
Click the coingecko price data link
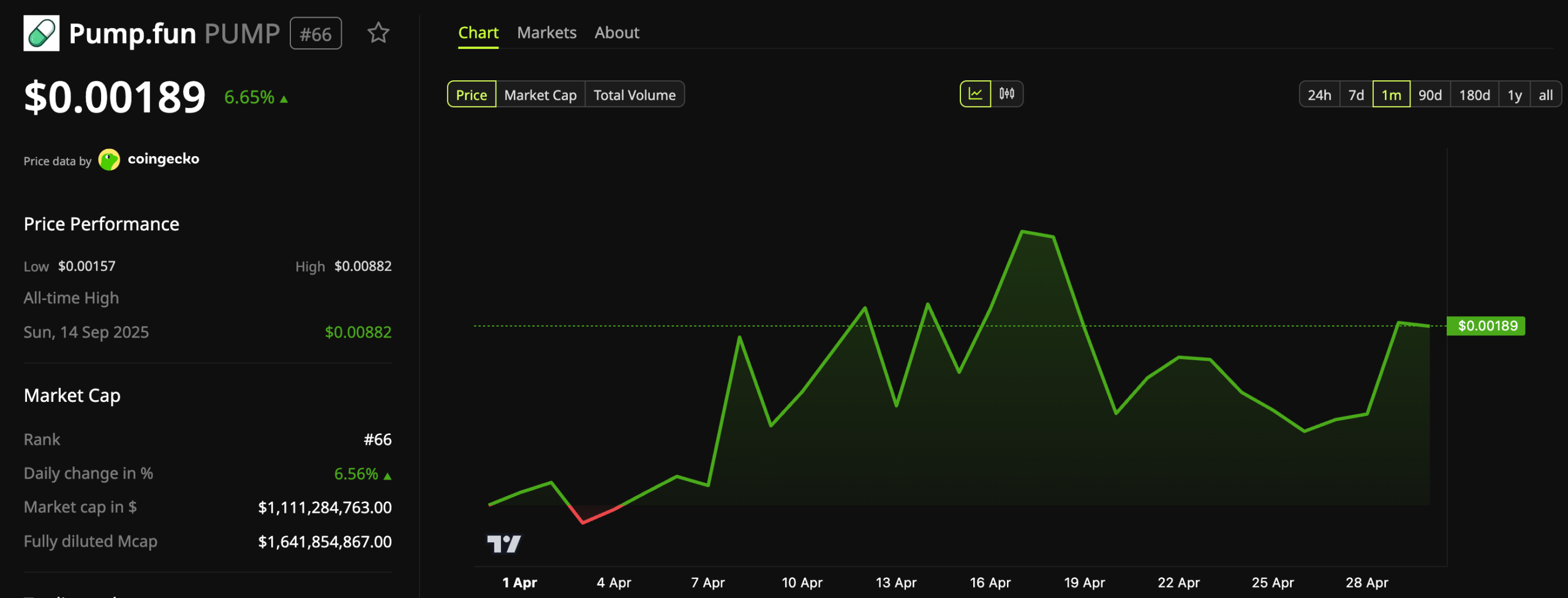[x=163, y=159]
